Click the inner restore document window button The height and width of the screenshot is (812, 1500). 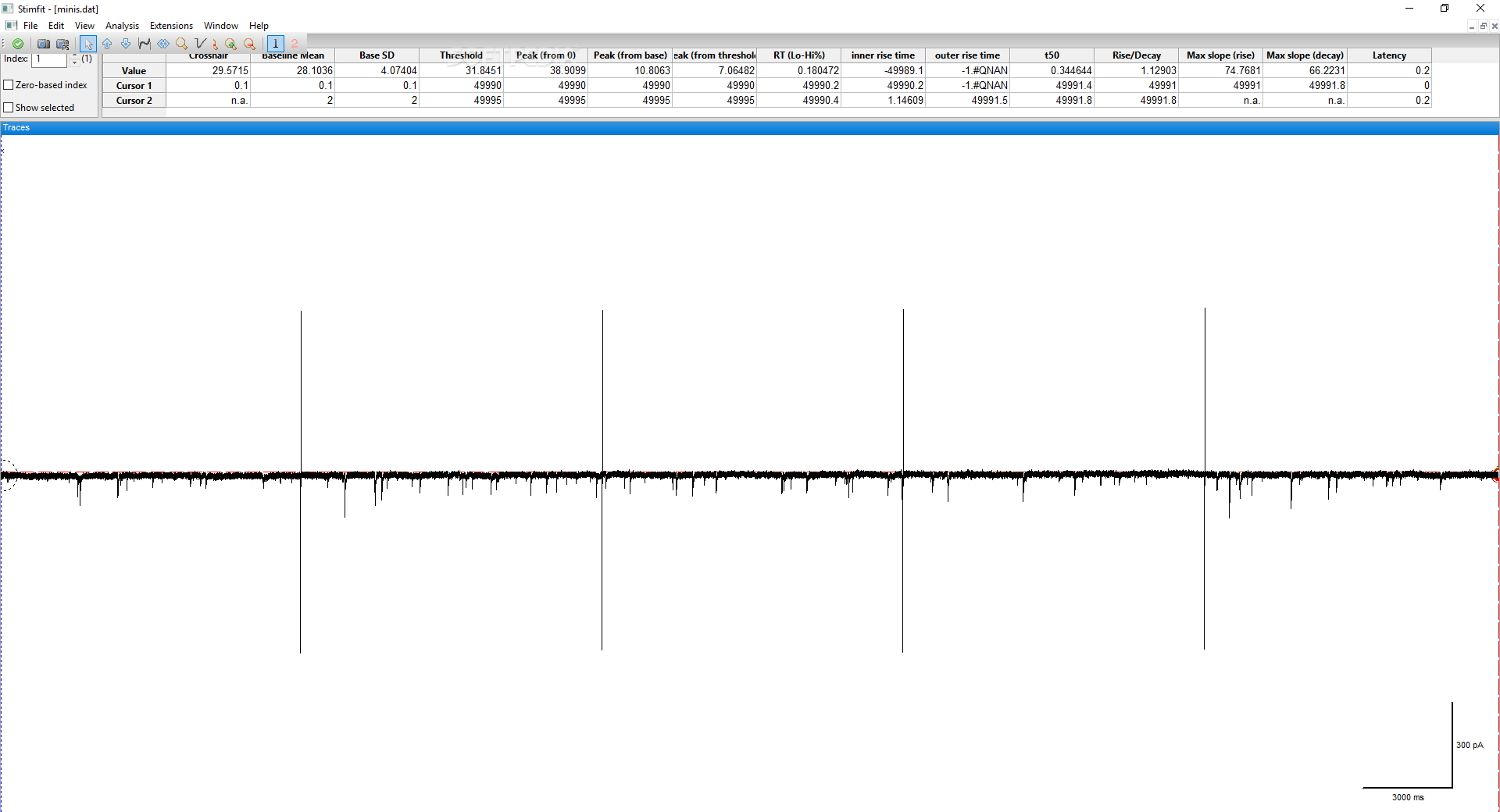click(x=1483, y=26)
